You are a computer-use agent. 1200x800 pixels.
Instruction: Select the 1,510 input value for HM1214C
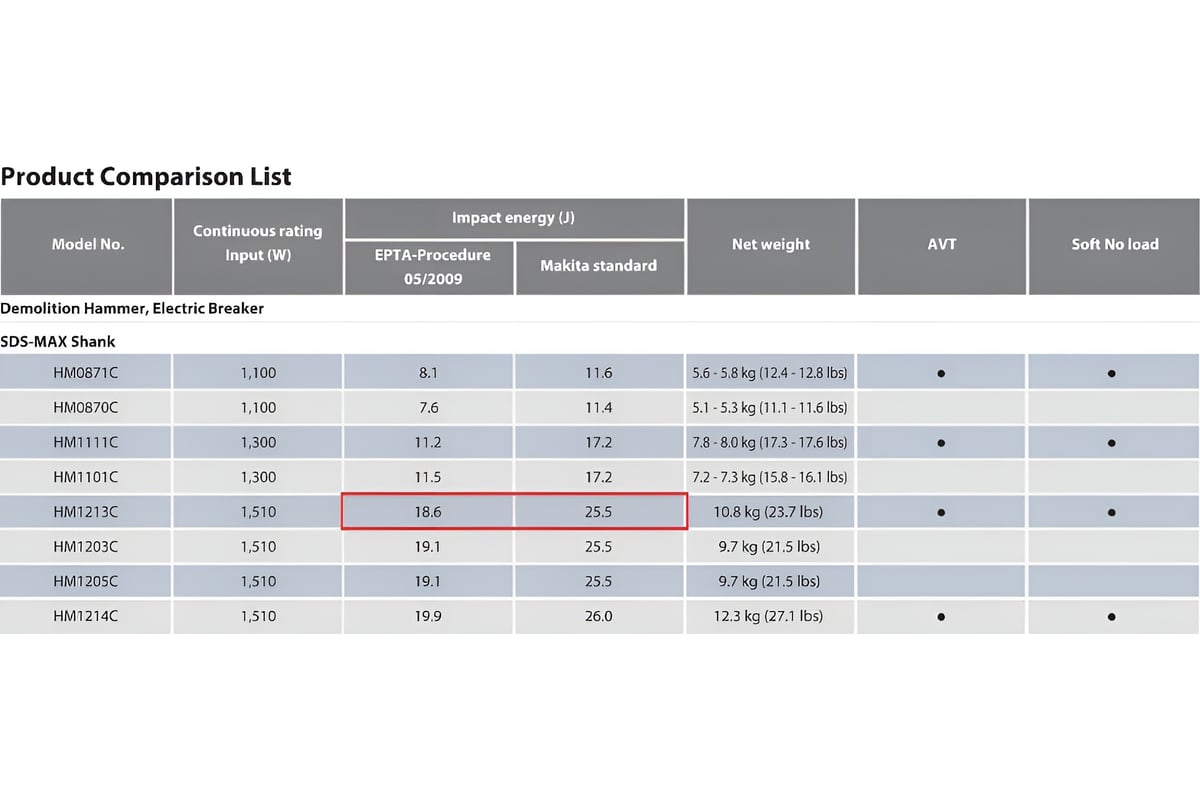click(x=258, y=616)
